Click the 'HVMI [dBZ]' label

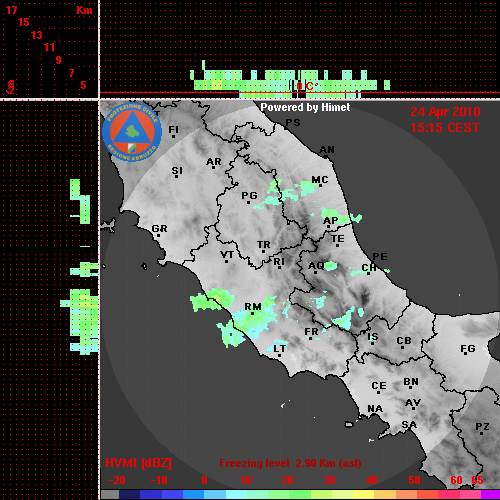pyautogui.click(x=138, y=463)
